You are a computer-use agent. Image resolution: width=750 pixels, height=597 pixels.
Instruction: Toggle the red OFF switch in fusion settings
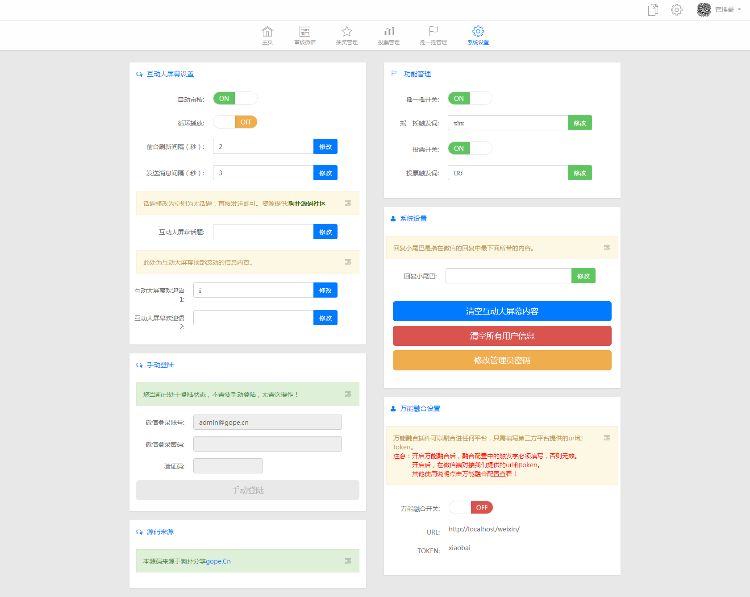coord(471,508)
